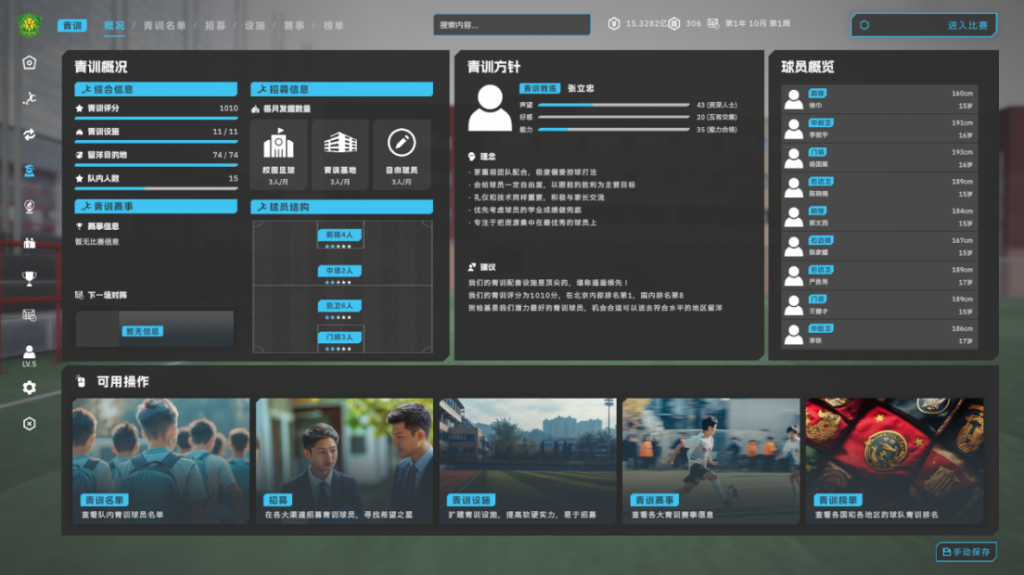Viewport: 1024px width, 575px height.
Task: Open the trophy icon in sidebar
Action: (29, 279)
